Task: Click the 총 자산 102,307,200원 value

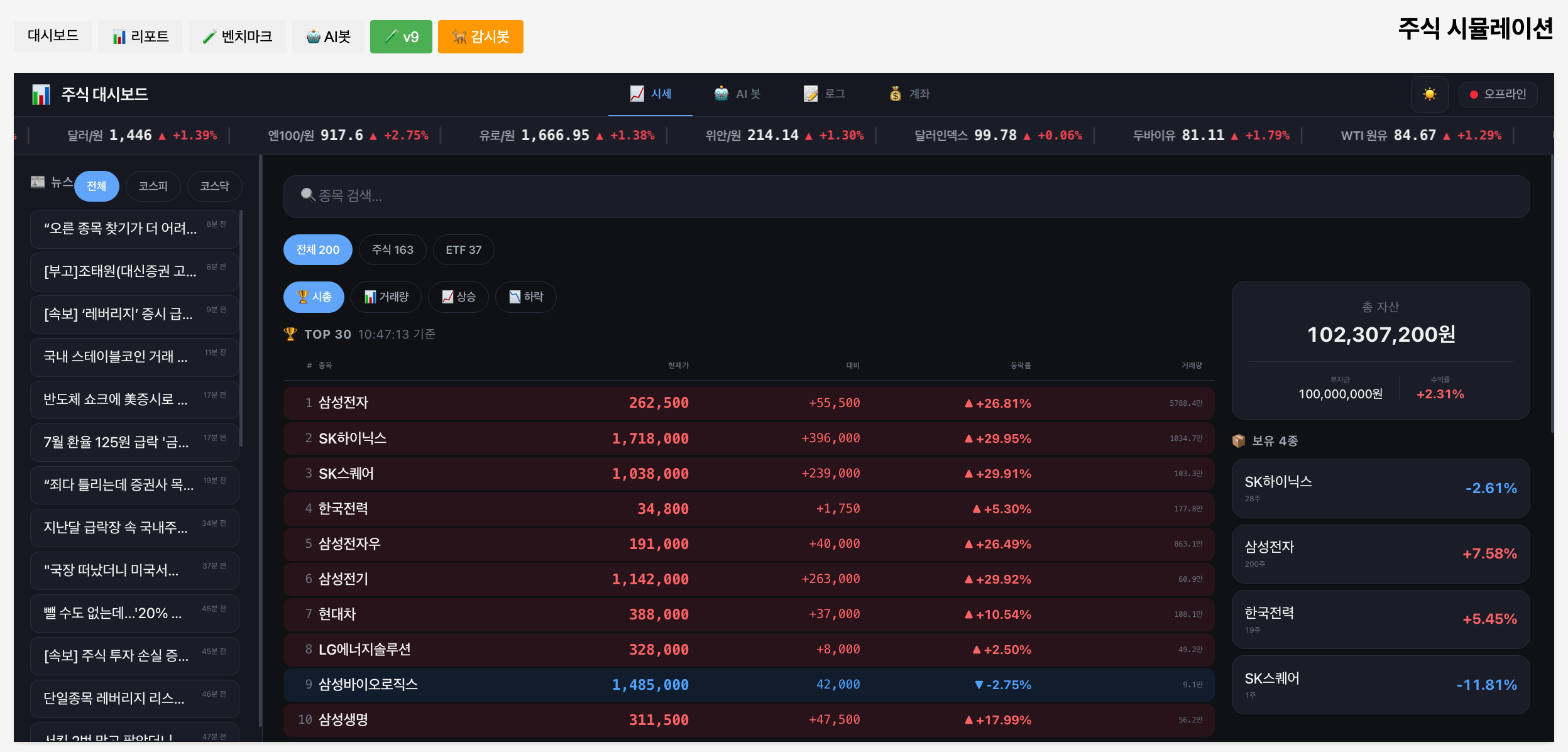Action: coord(1381,334)
